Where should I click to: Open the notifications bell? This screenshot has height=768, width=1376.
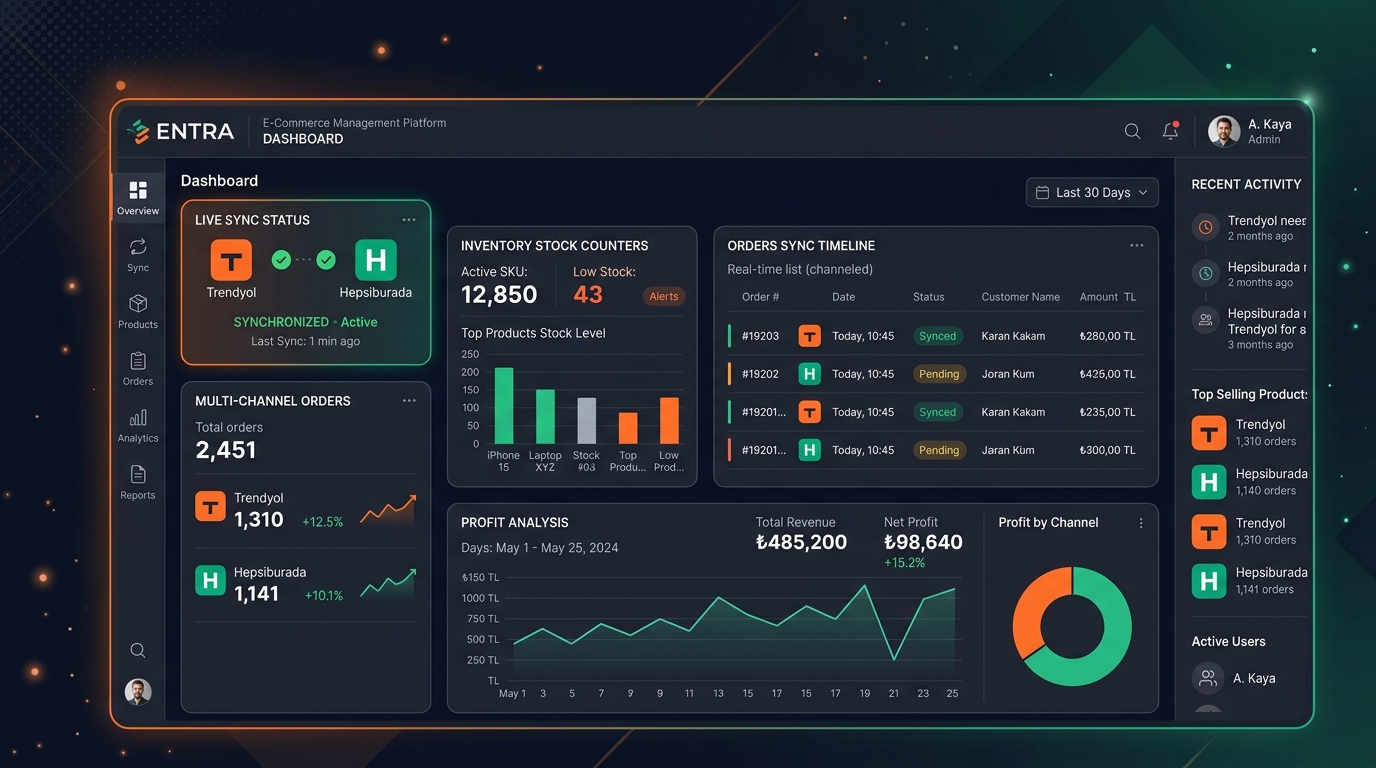[1170, 131]
